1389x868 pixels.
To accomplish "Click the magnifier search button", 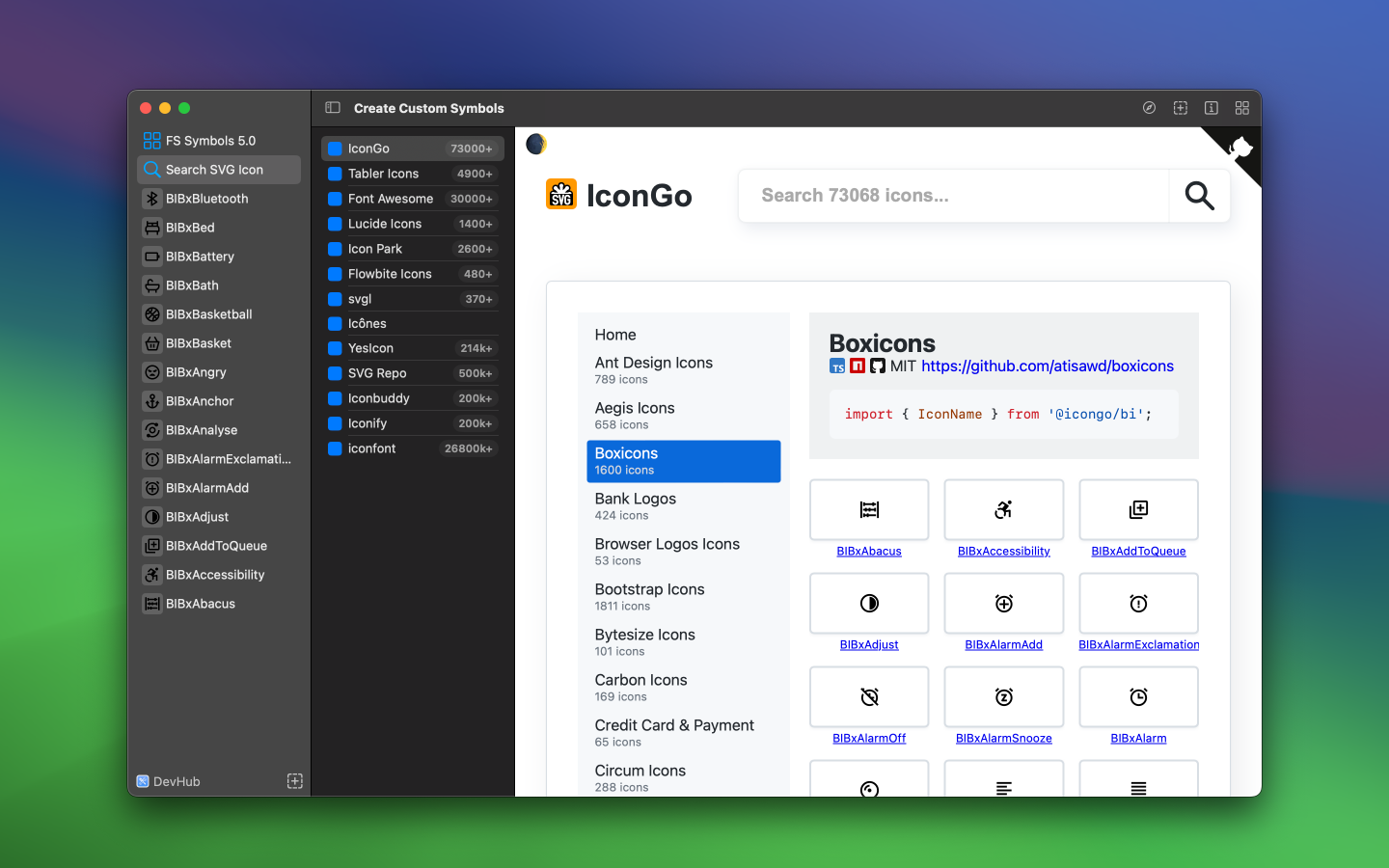I will click(x=1199, y=196).
